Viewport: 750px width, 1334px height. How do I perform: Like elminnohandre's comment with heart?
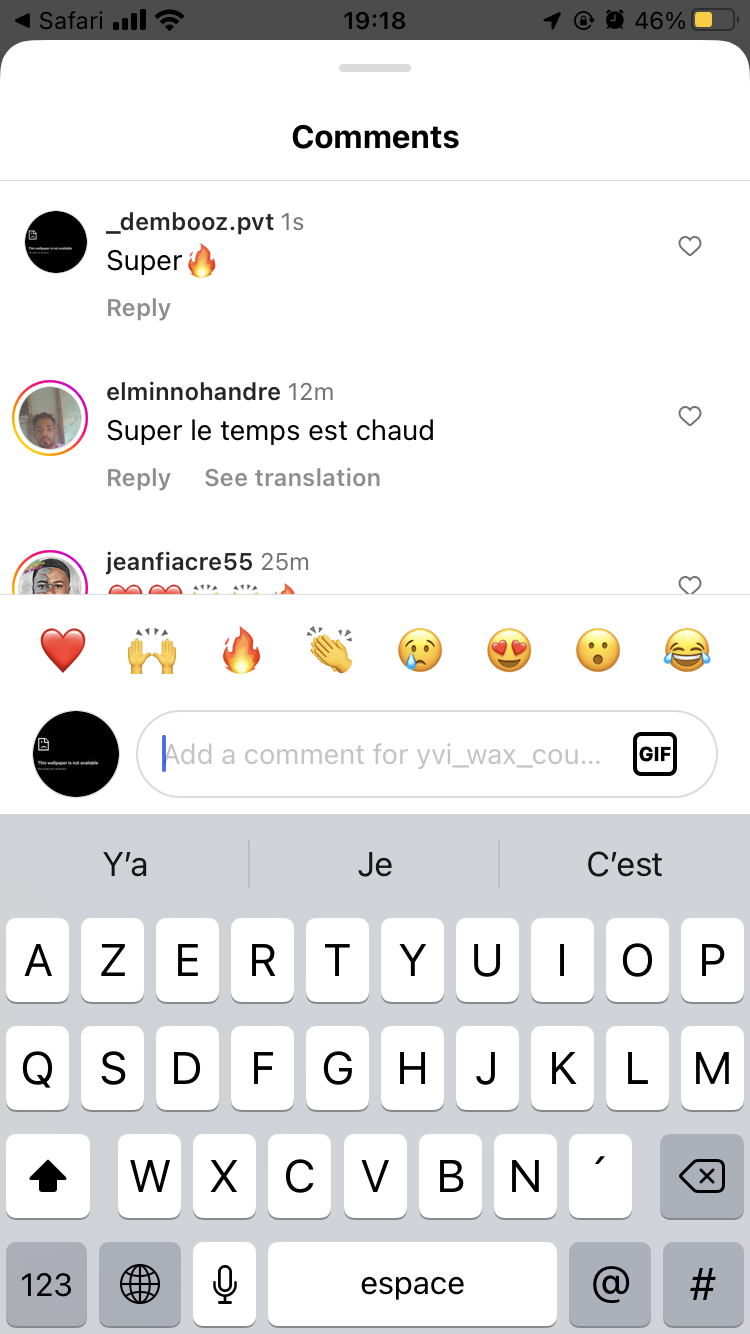point(690,416)
